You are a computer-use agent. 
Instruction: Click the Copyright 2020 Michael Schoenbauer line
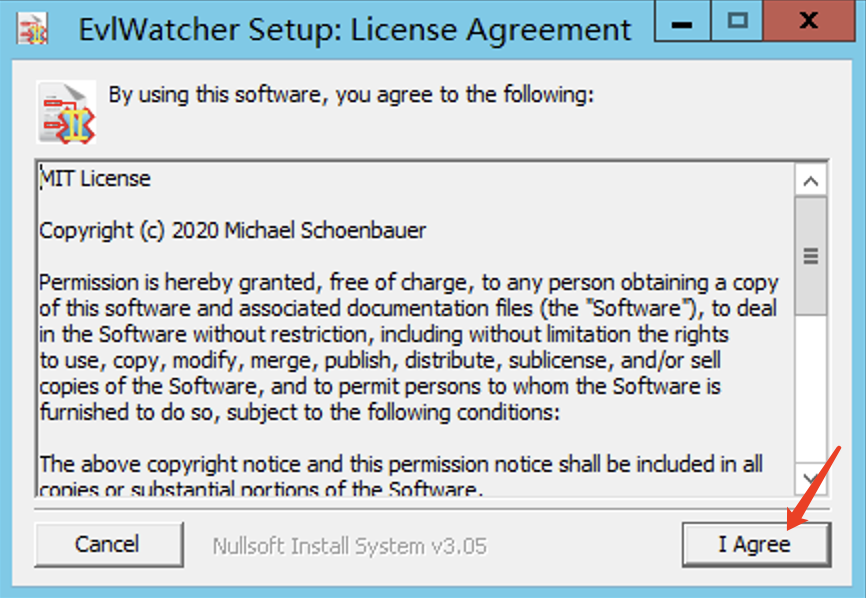[233, 231]
